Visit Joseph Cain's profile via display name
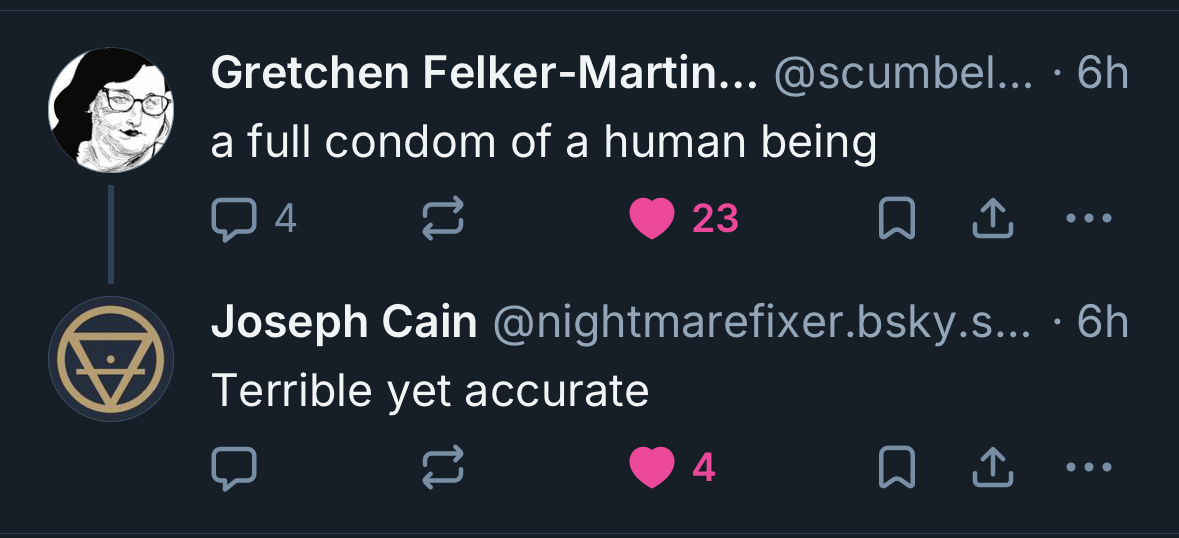This screenshot has width=1179, height=538. coord(344,322)
